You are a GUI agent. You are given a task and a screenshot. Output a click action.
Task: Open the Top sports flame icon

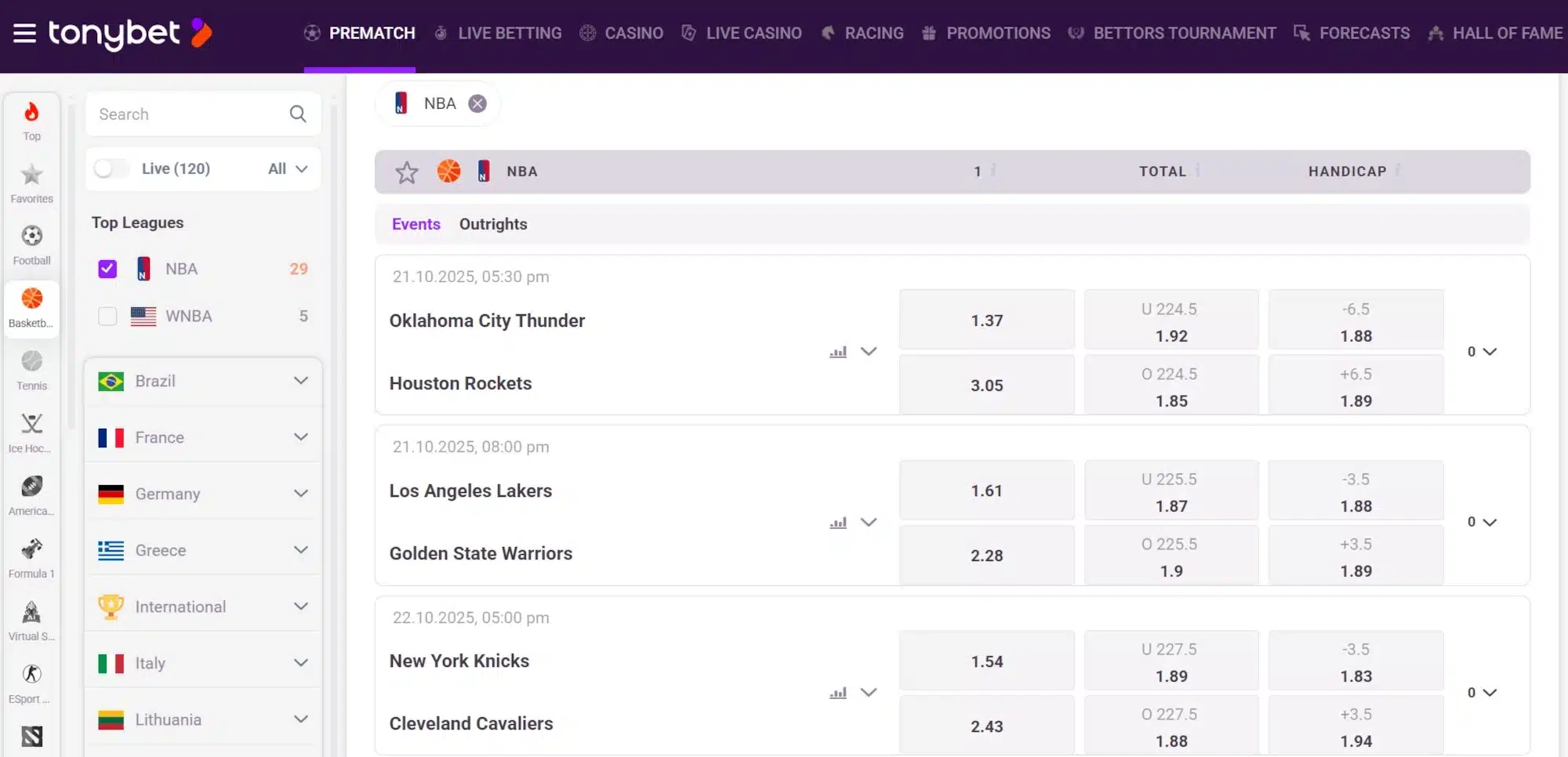(x=31, y=121)
